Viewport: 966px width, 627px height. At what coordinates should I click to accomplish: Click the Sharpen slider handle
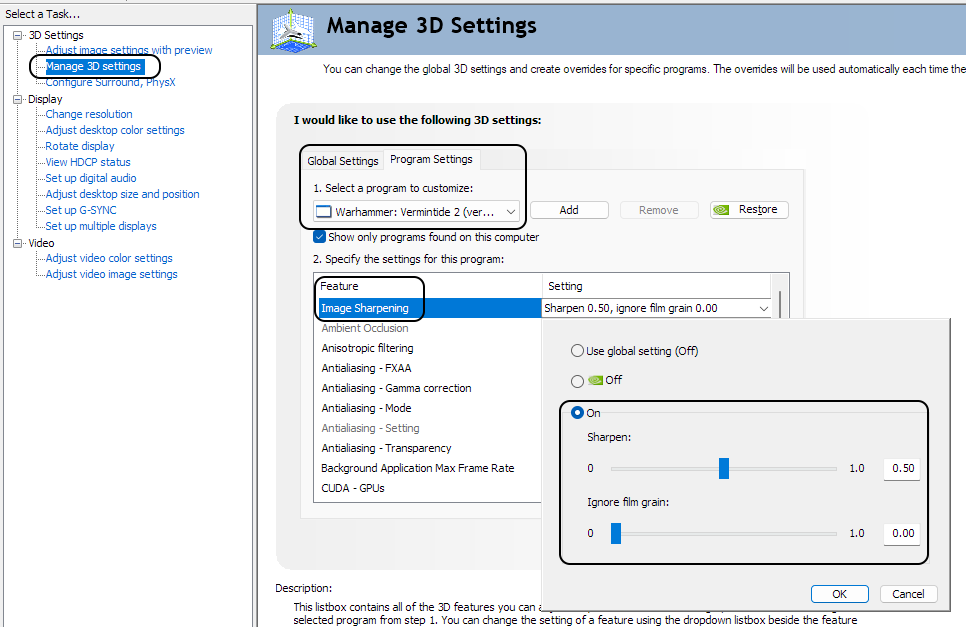pyautogui.click(x=724, y=468)
